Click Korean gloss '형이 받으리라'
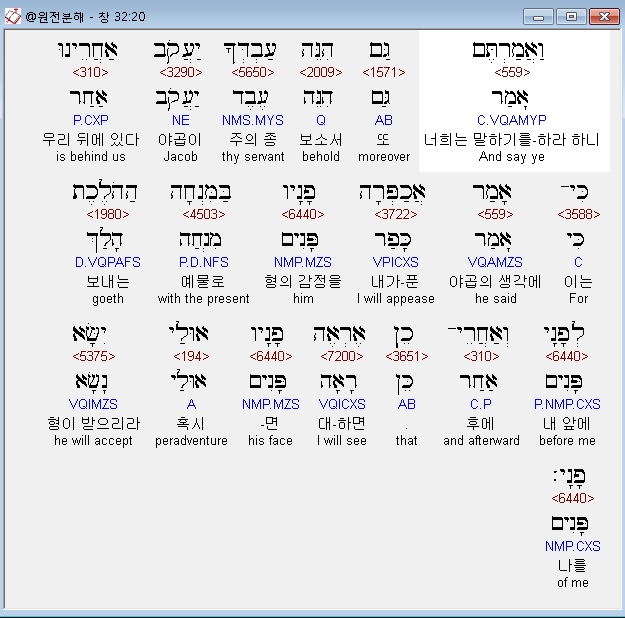The height and width of the screenshot is (618, 625). pos(93,423)
